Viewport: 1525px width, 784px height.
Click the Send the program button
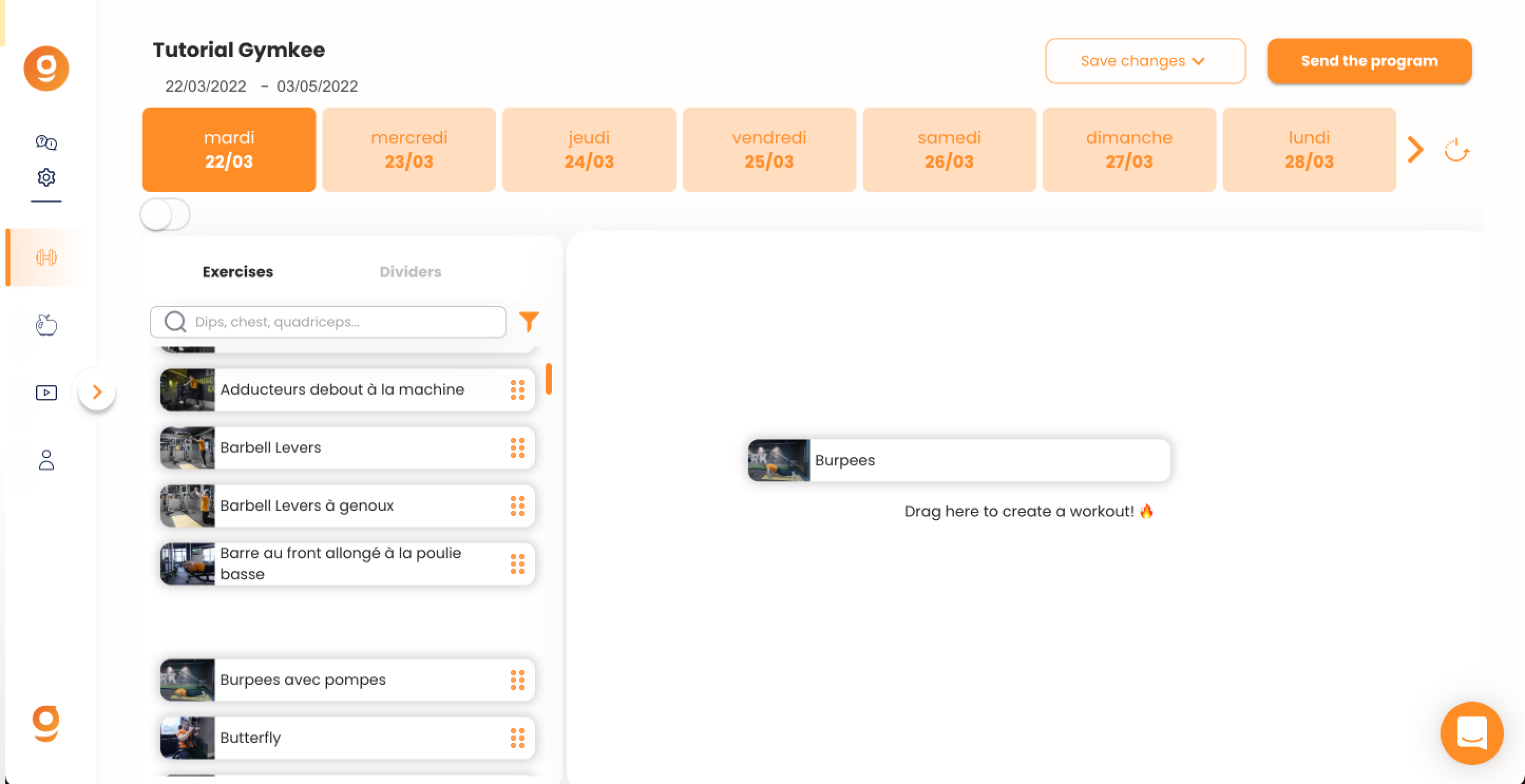pos(1369,61)
